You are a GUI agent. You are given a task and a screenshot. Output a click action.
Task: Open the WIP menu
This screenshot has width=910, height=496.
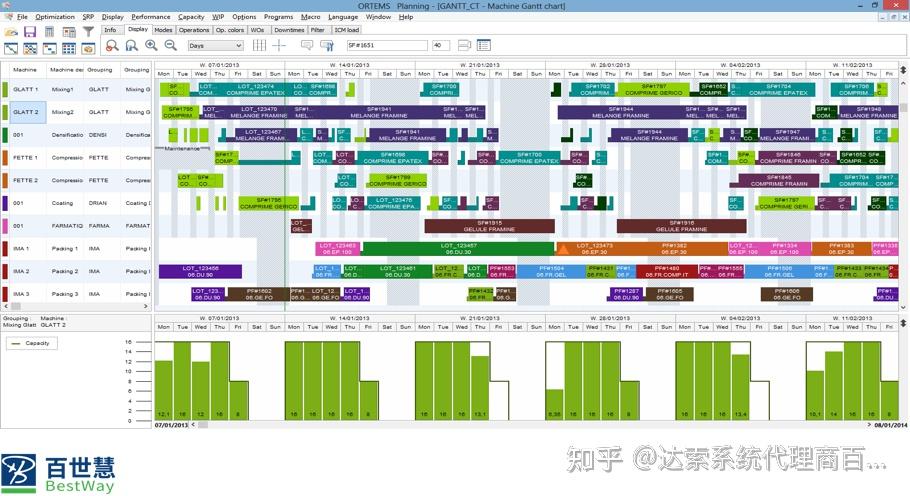pyautogui.click(x=218, y=17)
